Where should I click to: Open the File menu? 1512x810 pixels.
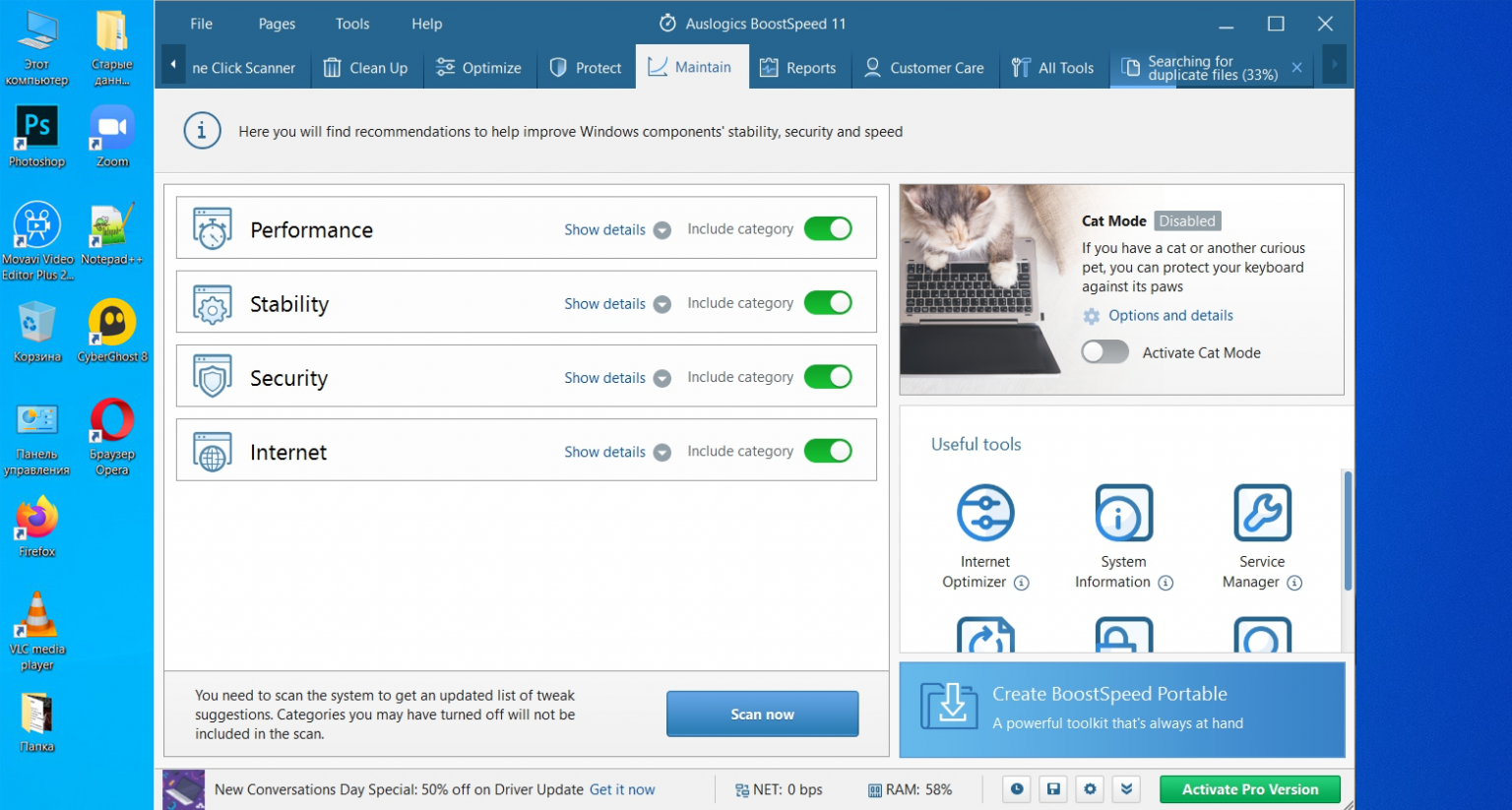(x=201, y=24)
